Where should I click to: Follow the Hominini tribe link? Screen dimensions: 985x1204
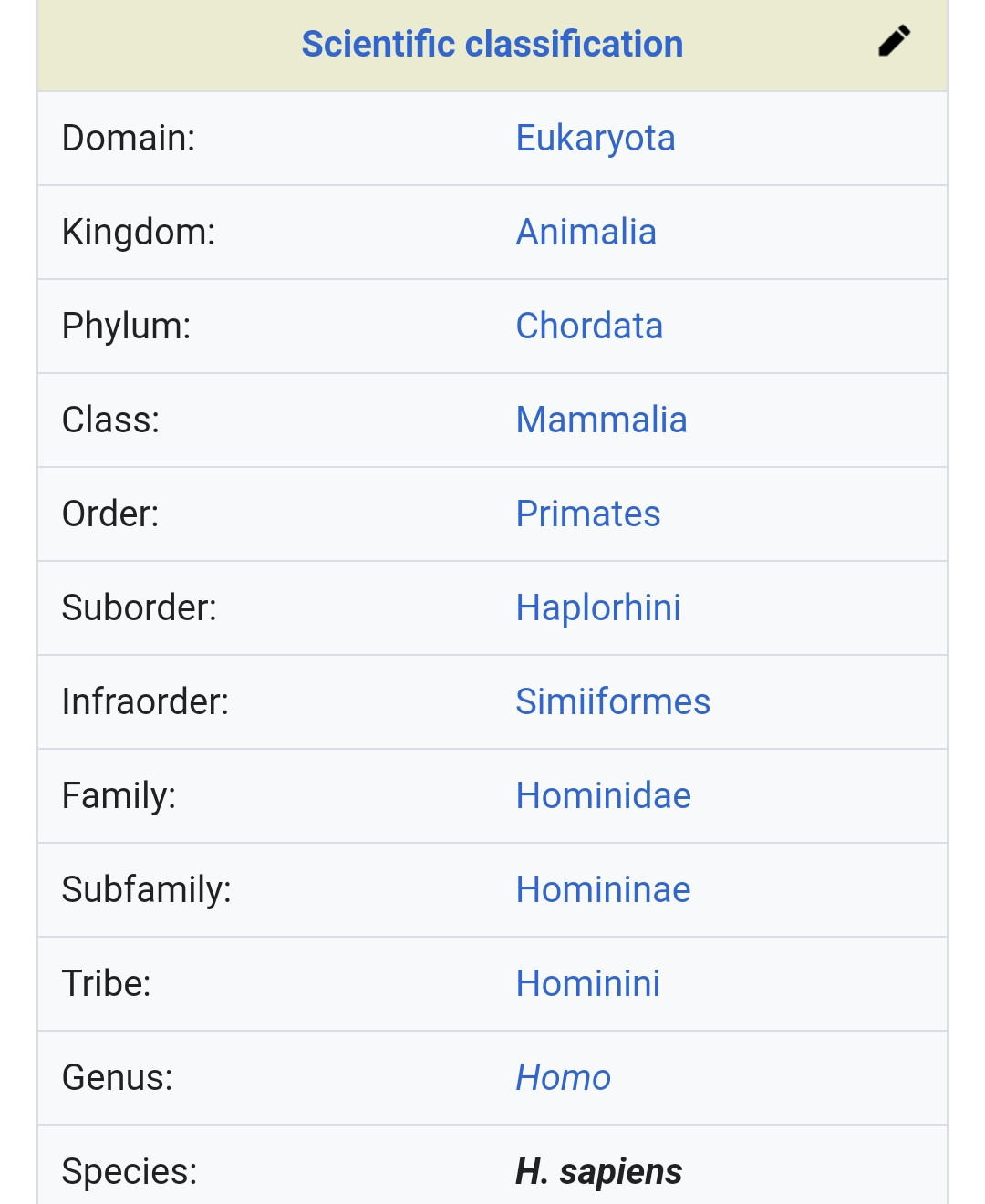click(x=588, y=983)
